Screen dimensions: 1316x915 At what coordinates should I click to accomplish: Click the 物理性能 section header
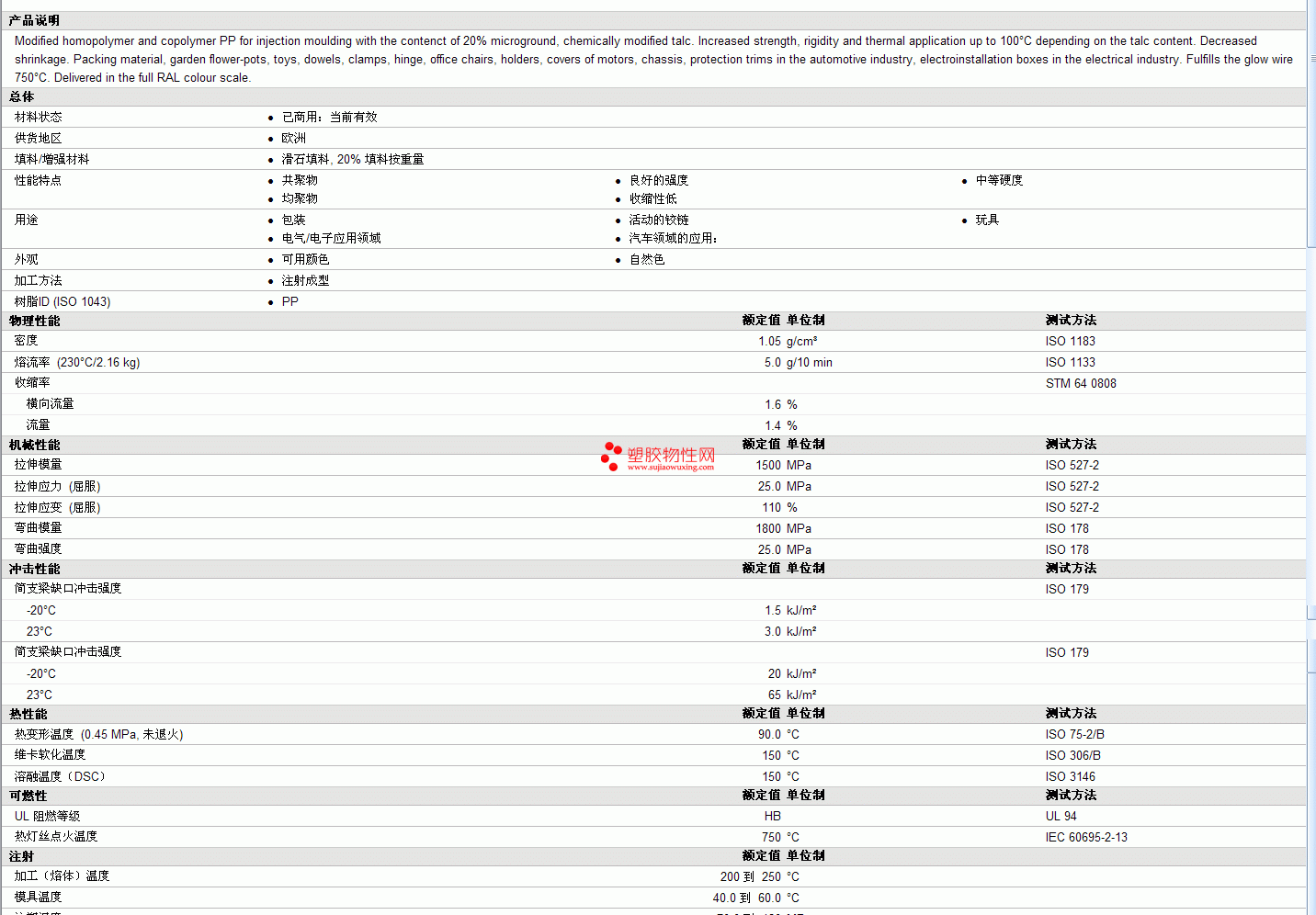click(34, 321)
